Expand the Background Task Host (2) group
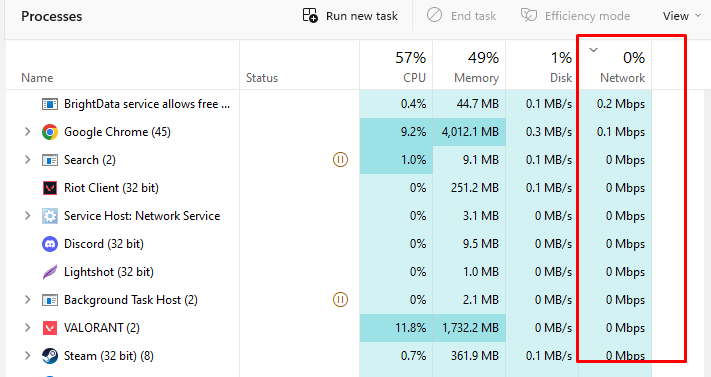Viewport: 711px width, 377px height. 28,300
